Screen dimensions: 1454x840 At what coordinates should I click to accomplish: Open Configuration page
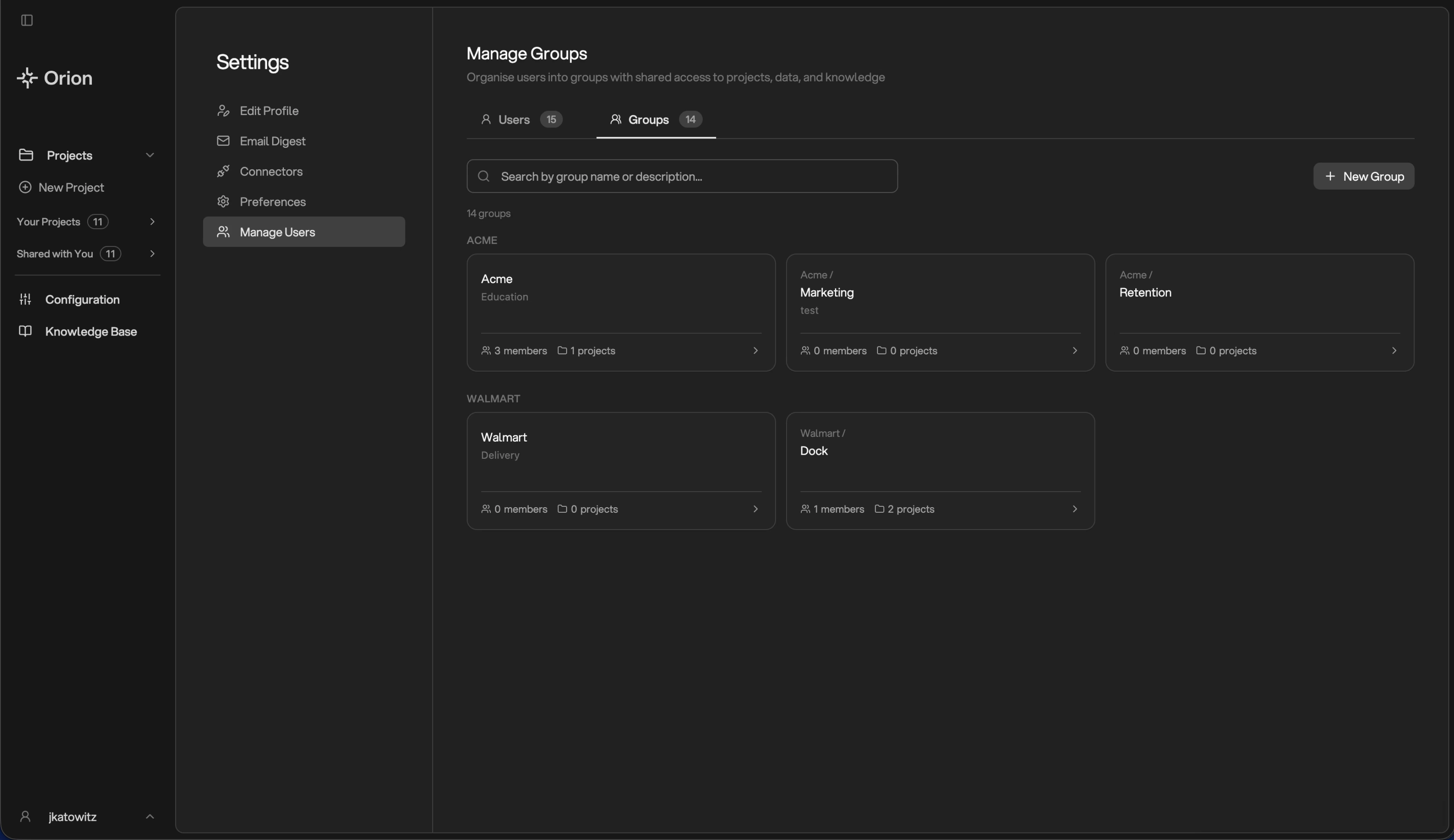point(83,299)
